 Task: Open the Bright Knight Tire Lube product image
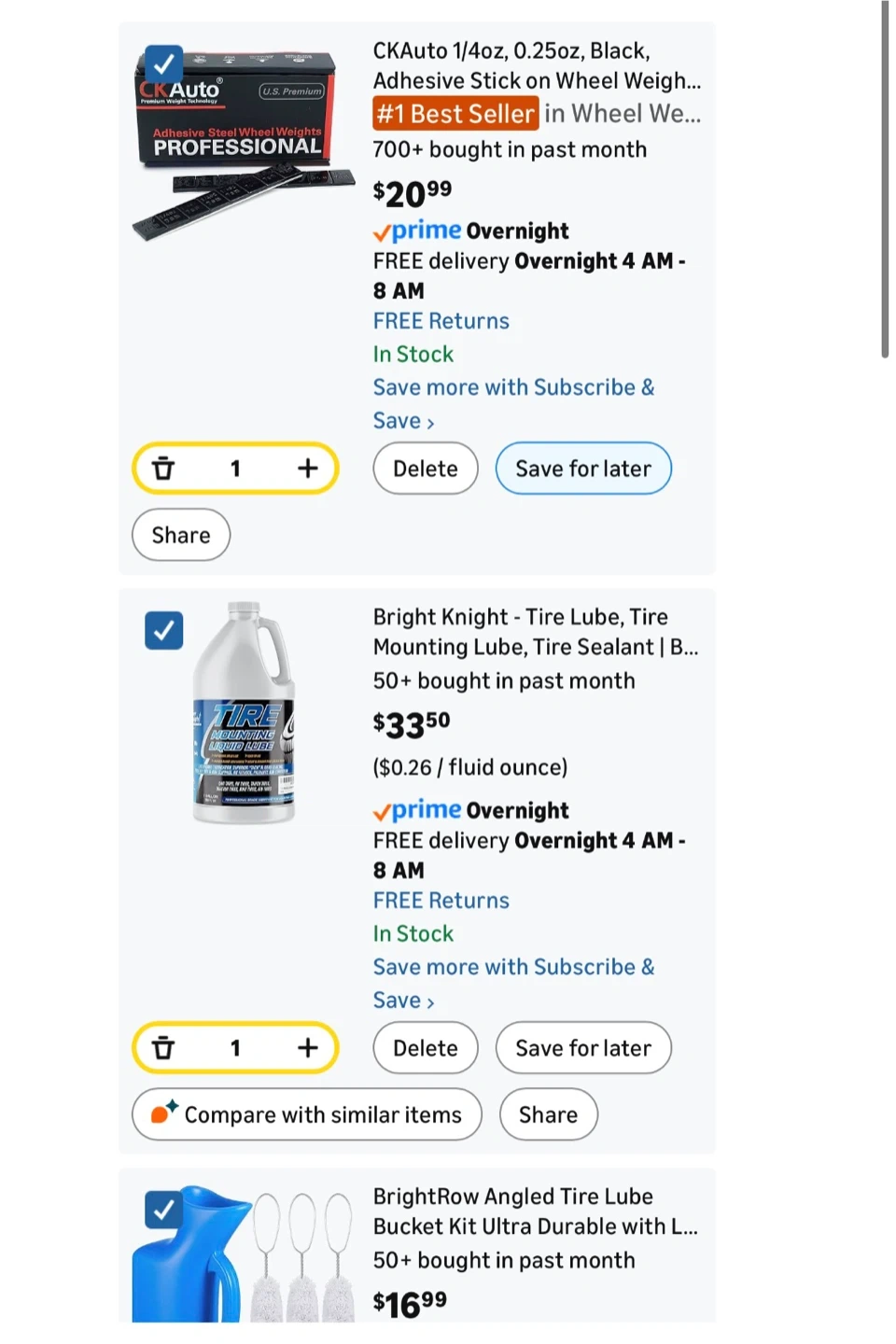[x=245, y=713]
